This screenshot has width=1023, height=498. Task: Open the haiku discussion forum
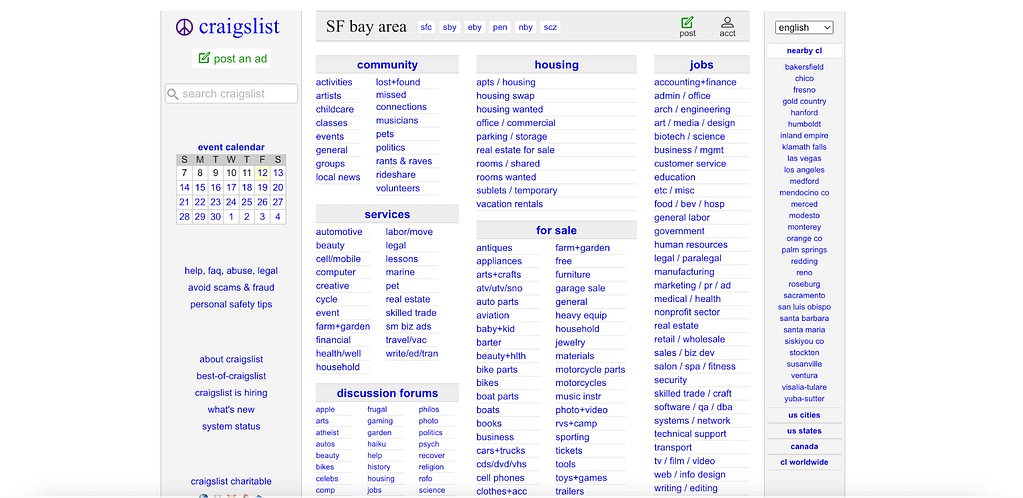point(376,444)
